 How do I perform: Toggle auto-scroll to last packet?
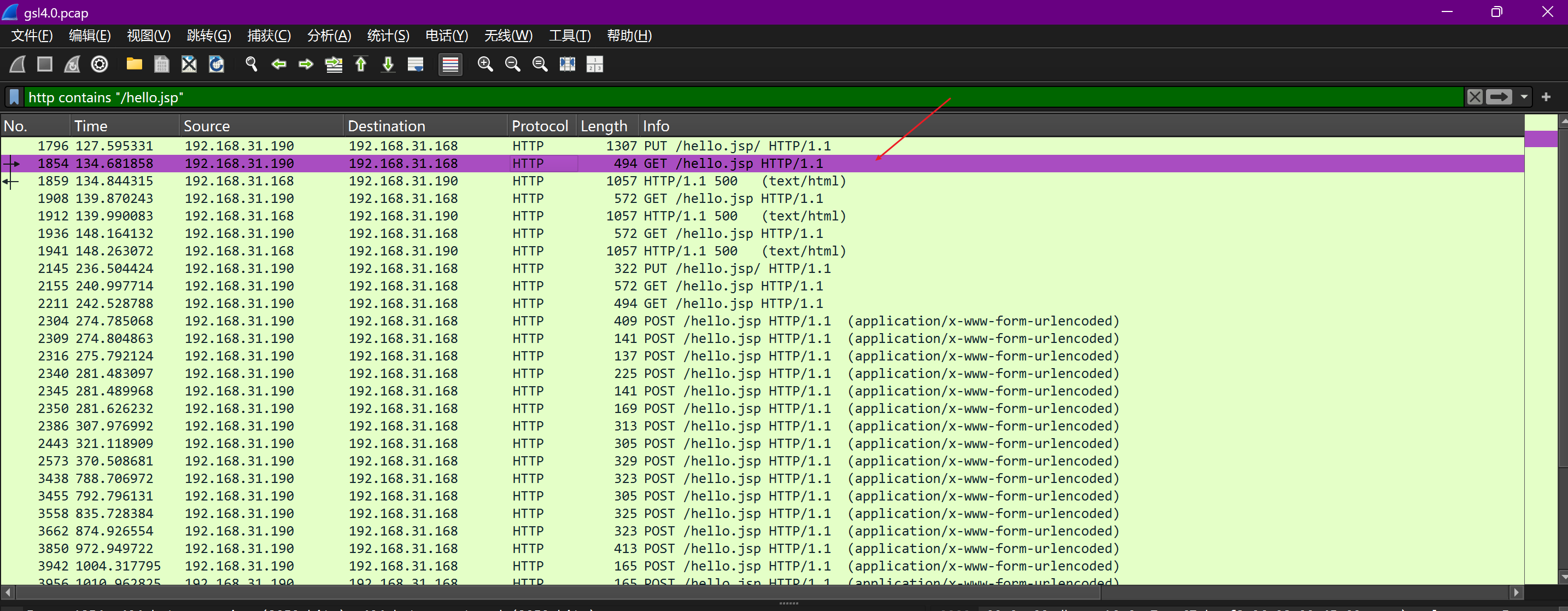click(x=416, y=64)
